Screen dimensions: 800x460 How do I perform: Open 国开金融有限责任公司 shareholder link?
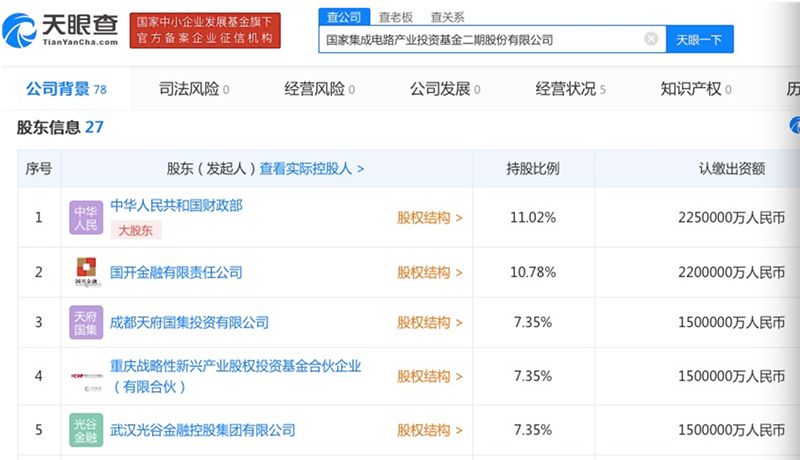click(177, 272)
